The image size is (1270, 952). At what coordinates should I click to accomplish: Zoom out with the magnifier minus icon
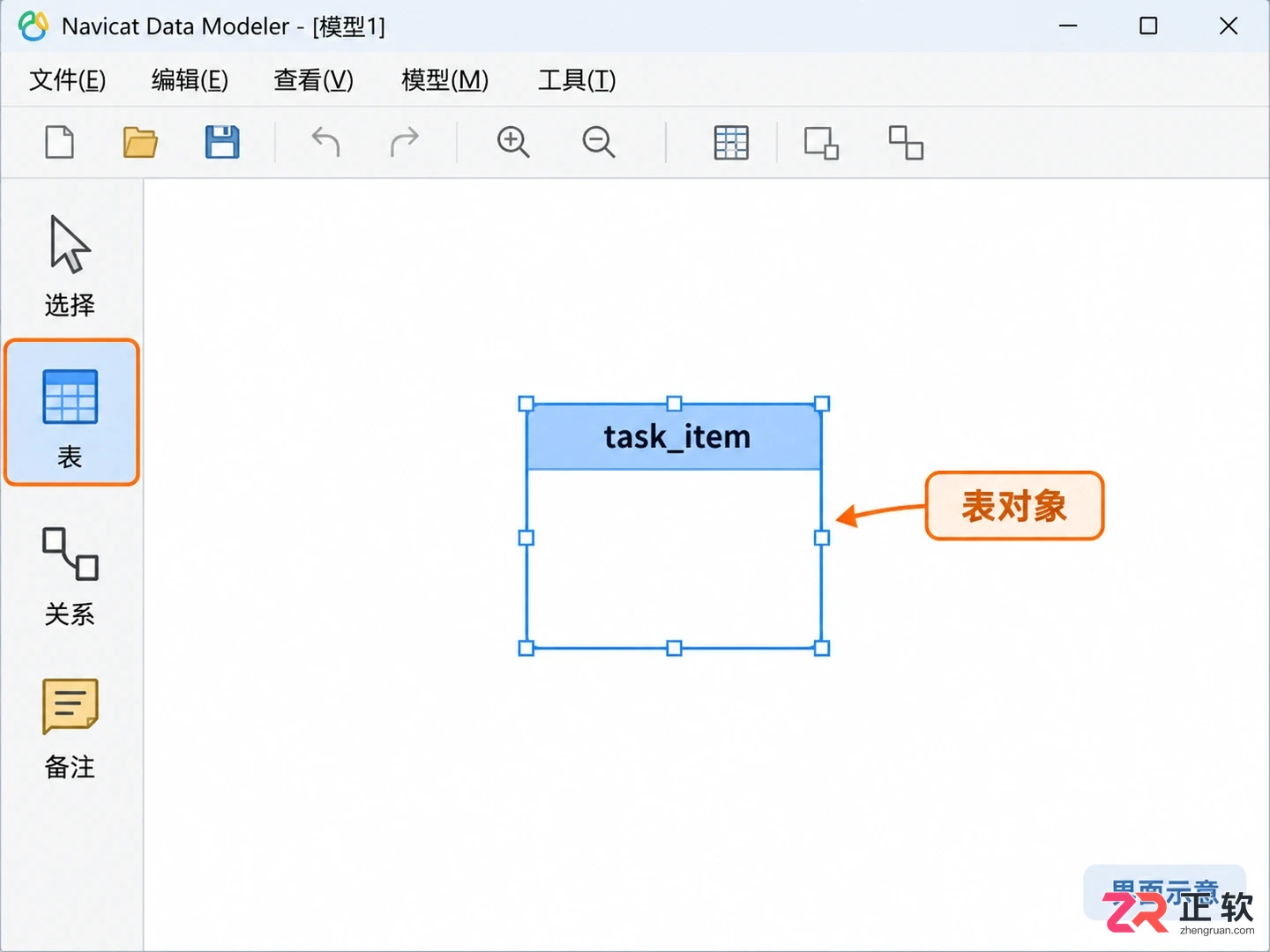tap(598, 142)
